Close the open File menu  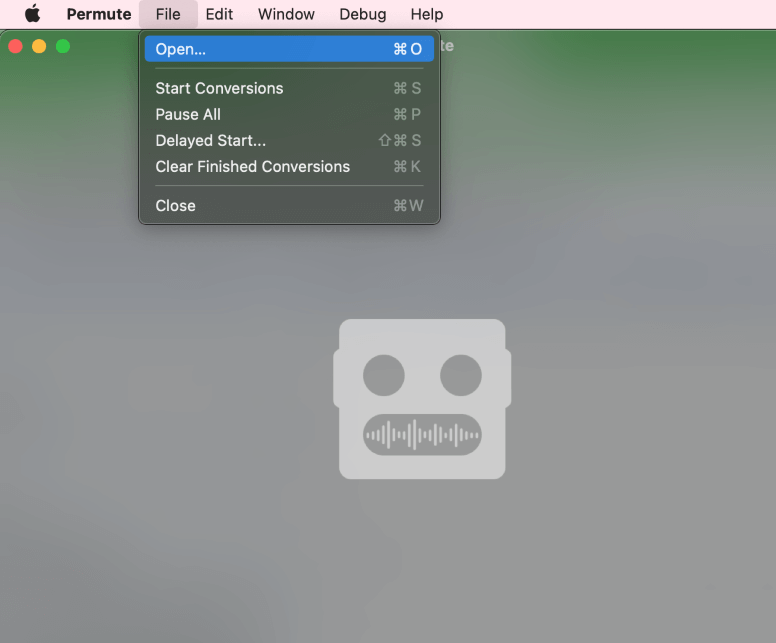(168, 14)
